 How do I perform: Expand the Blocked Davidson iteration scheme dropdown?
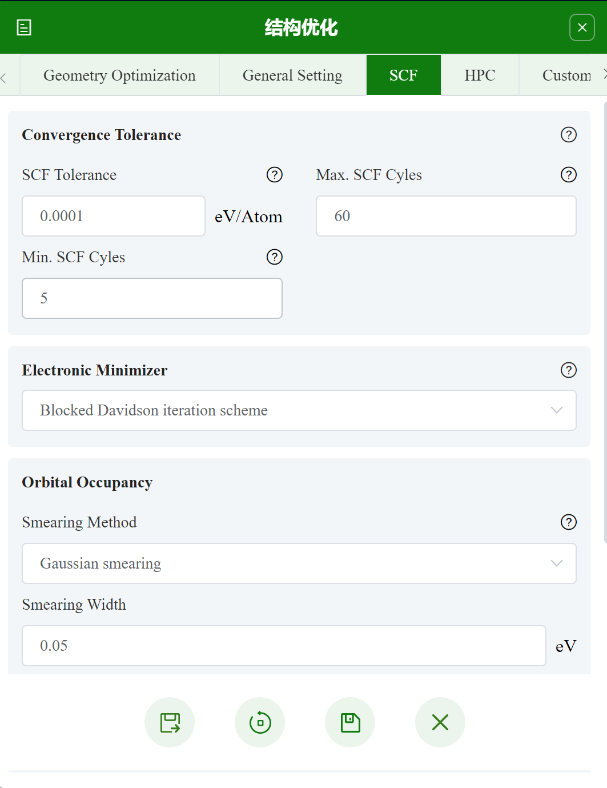pos(299,410)
